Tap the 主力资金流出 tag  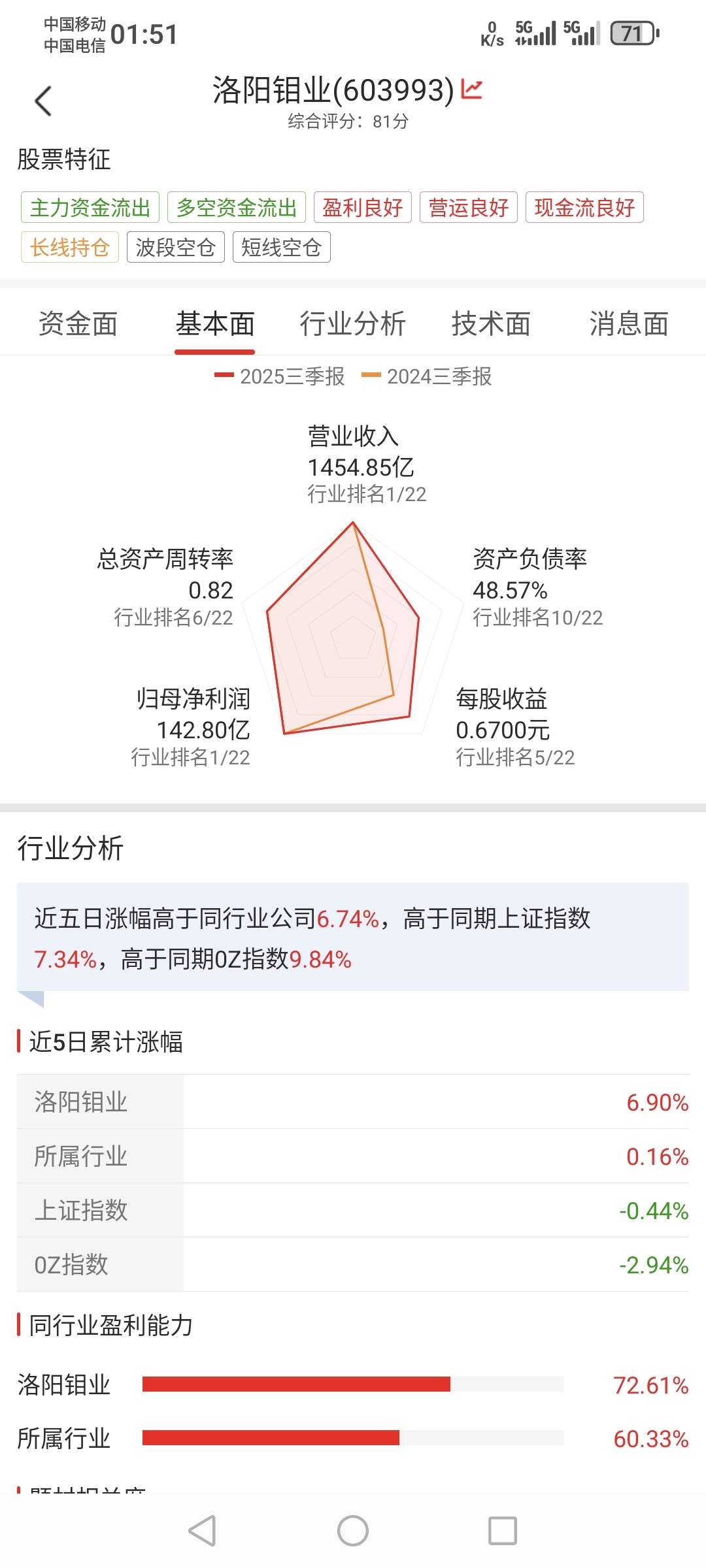90,208
